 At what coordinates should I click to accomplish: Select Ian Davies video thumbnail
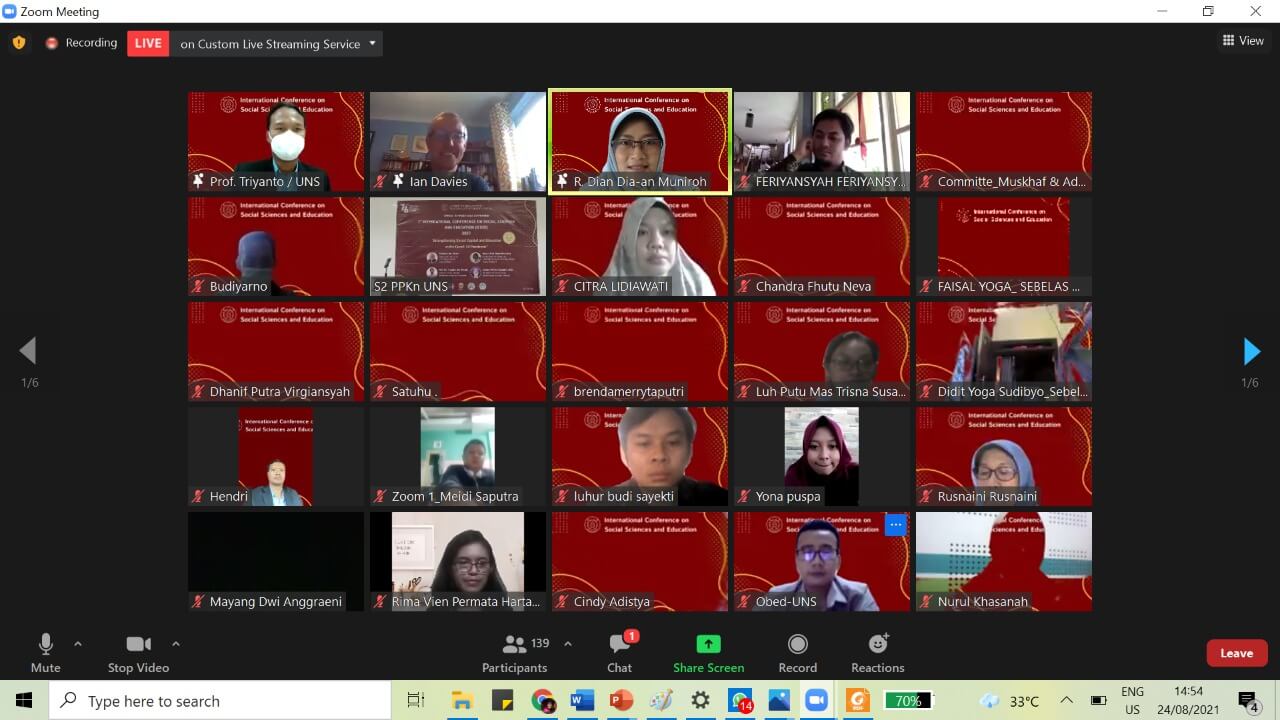pos(458,141)
